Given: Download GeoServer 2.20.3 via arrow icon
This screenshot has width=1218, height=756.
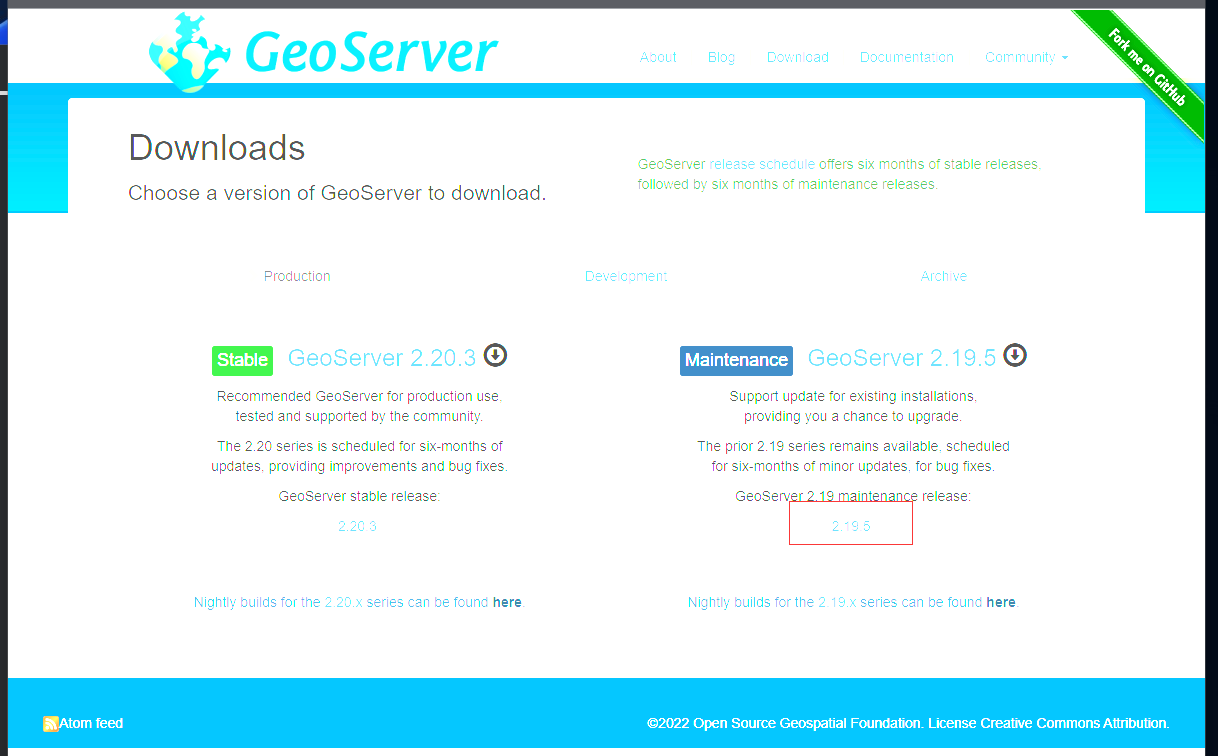Looking at the screenshot, I should (x=496, y=355).
